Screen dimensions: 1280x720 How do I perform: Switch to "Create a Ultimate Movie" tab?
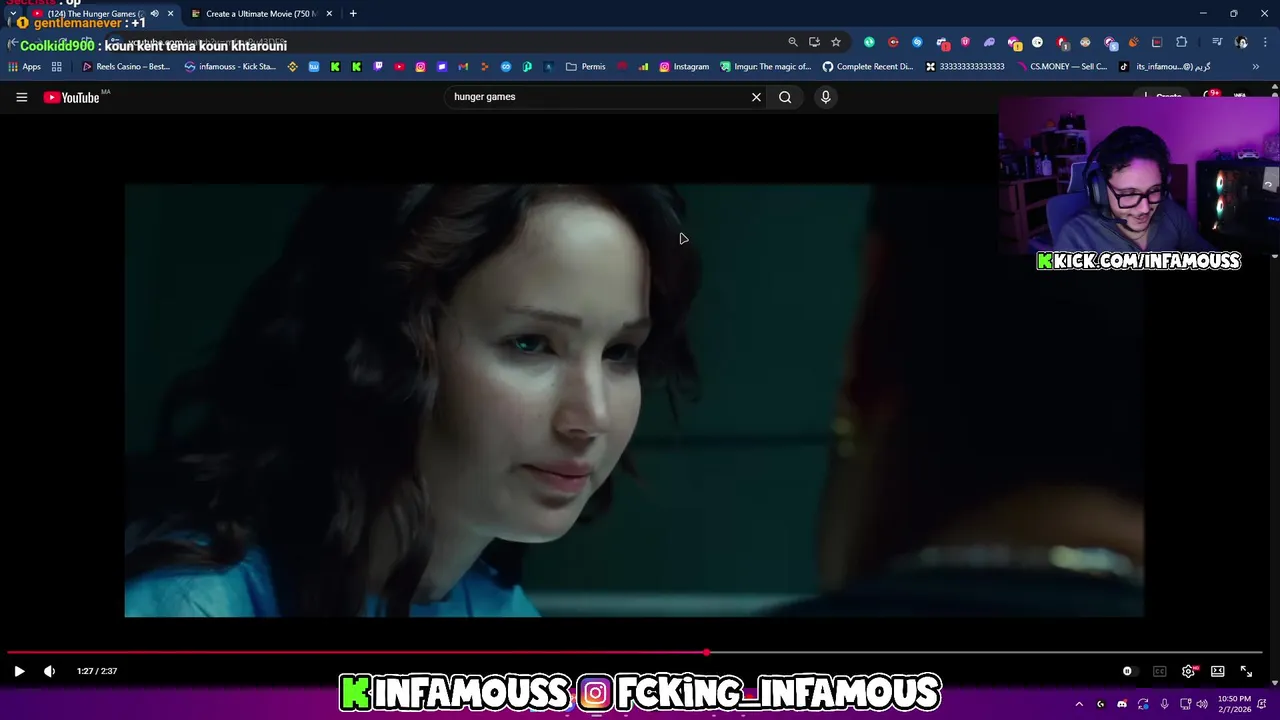point(260,14)
